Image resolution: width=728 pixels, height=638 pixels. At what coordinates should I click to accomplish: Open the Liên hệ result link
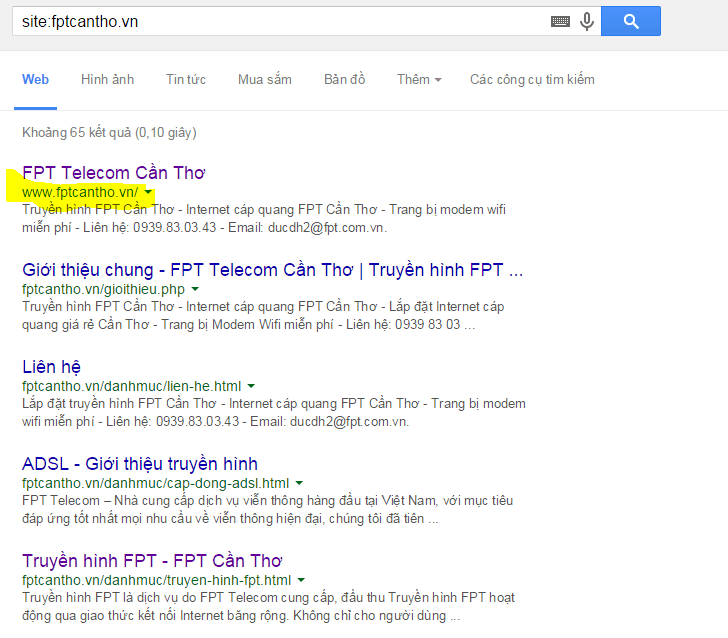51,367
